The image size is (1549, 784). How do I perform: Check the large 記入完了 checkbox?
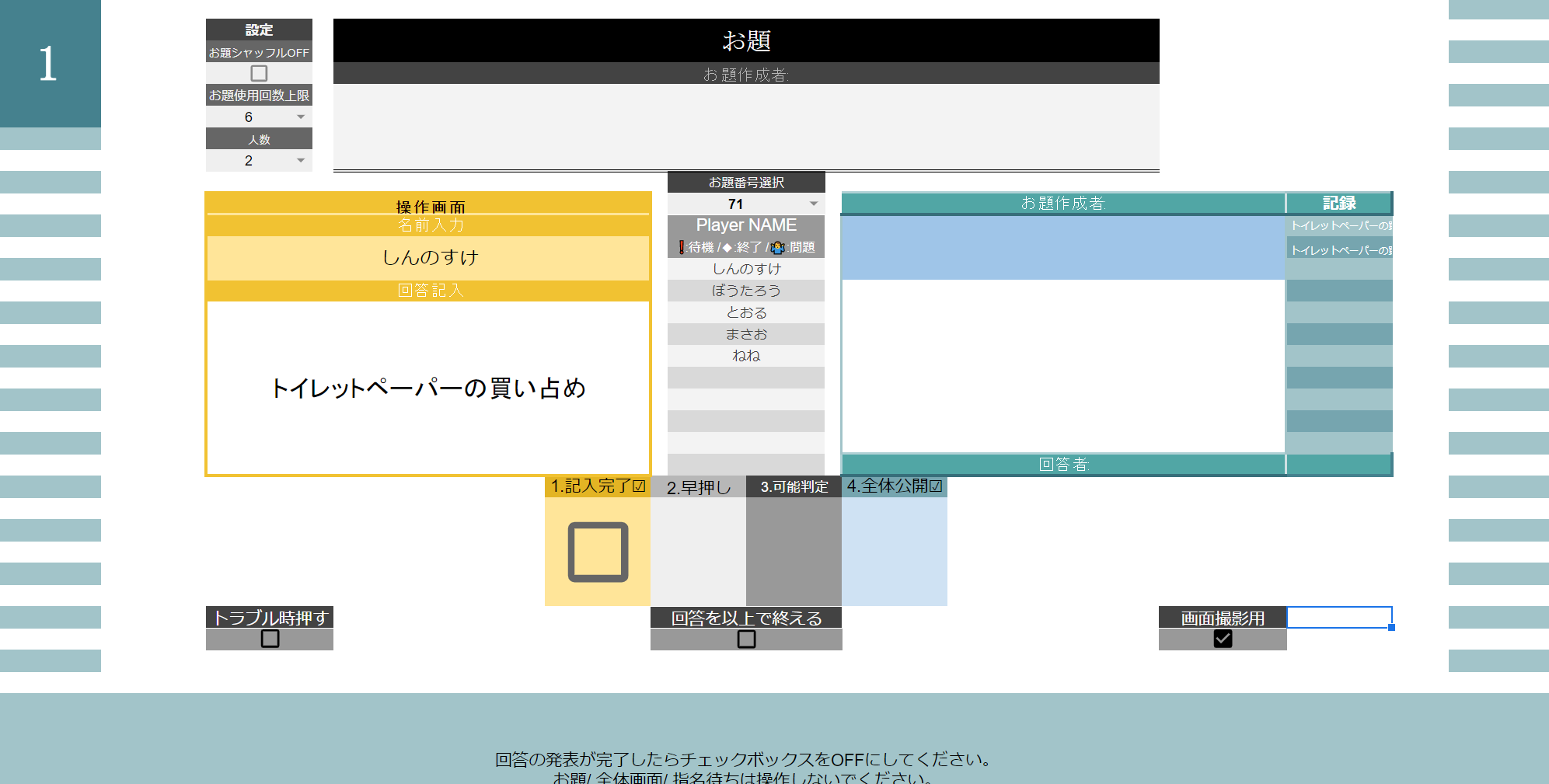[x=598, y=552]
